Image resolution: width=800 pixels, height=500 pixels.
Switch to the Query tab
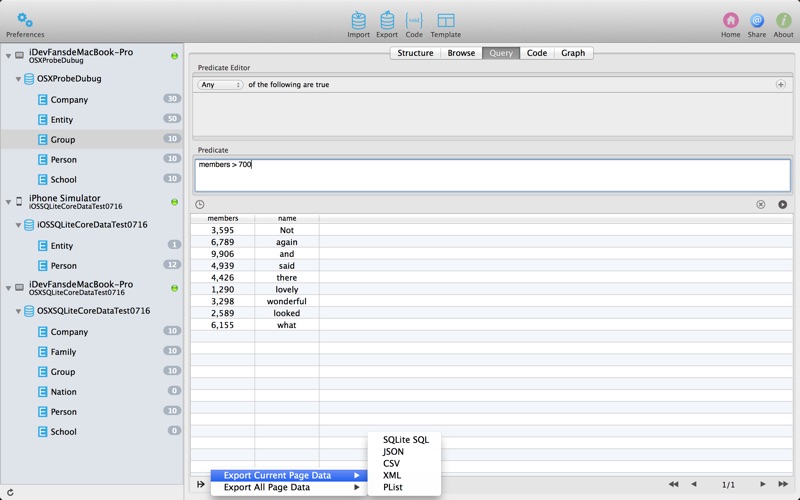[x=501, y=53]
